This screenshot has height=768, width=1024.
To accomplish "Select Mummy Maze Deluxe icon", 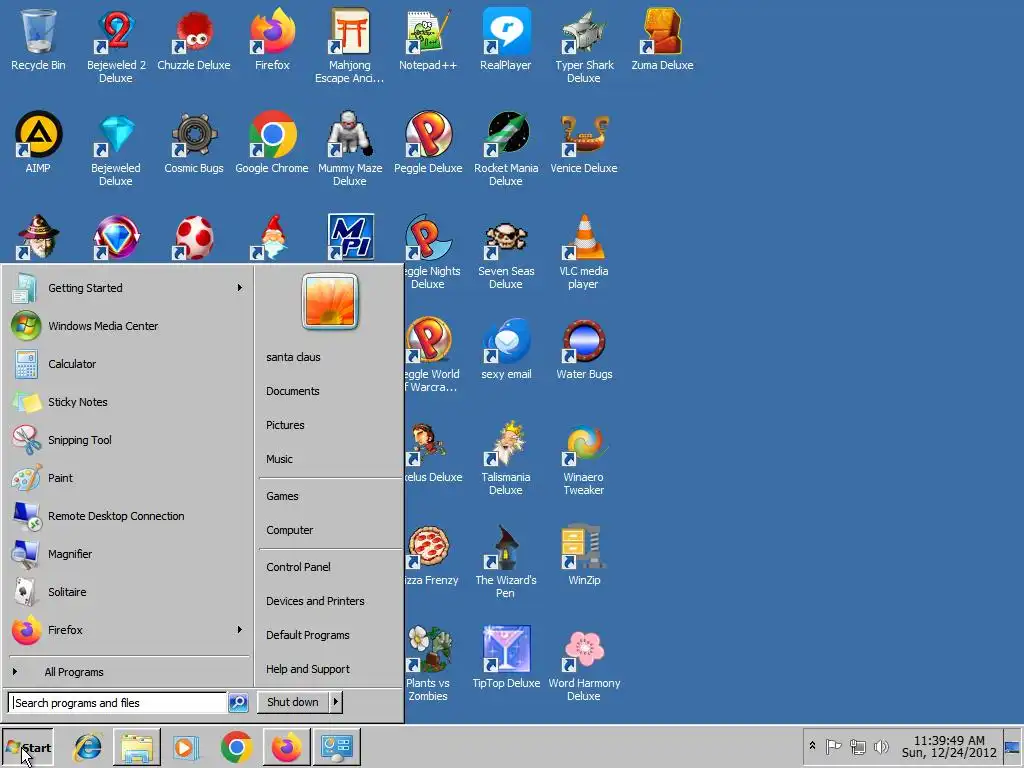I will point(349,148).
